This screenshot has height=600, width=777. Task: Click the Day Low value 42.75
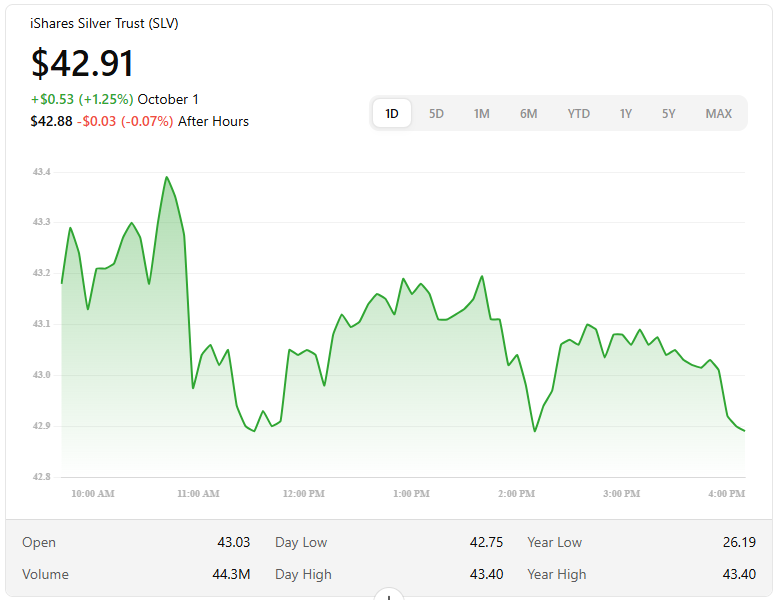[x=486, y=542]
